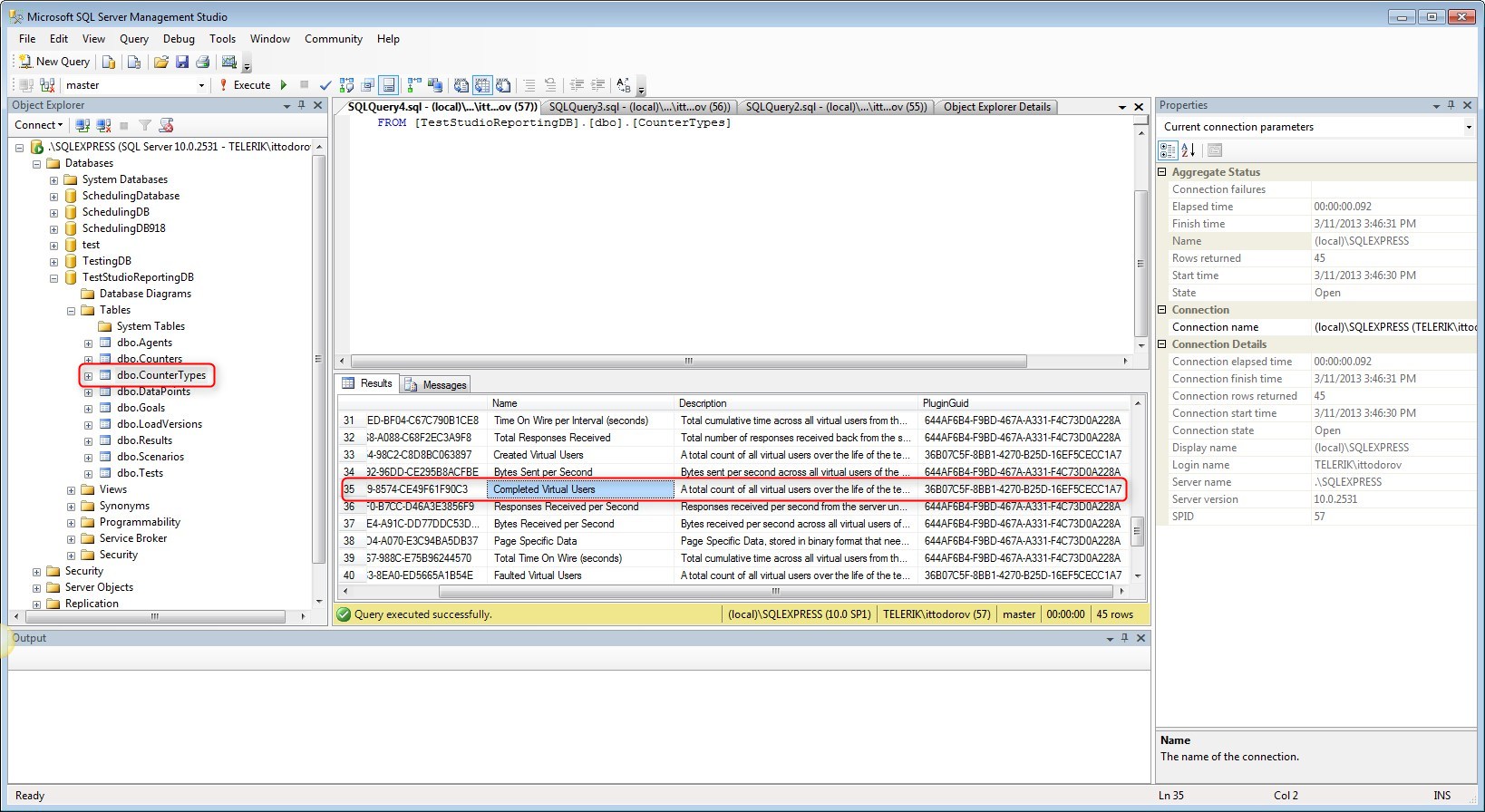Click the Object Explorer filter funnel icon

tap(145, 125)
